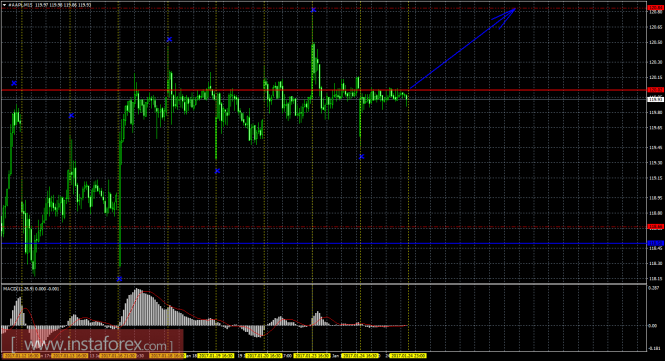Open the triangle menu beside #AAPLM15

(4, 5)
